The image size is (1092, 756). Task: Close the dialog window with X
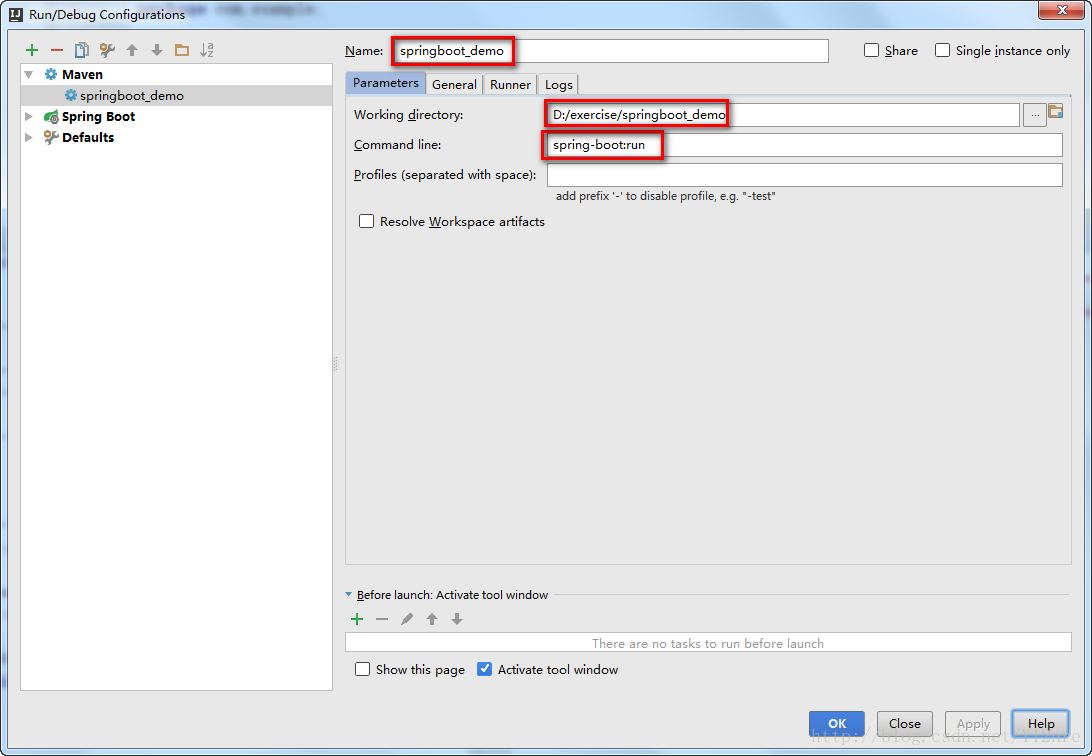pyautogui.click(x=1062, y=10)
